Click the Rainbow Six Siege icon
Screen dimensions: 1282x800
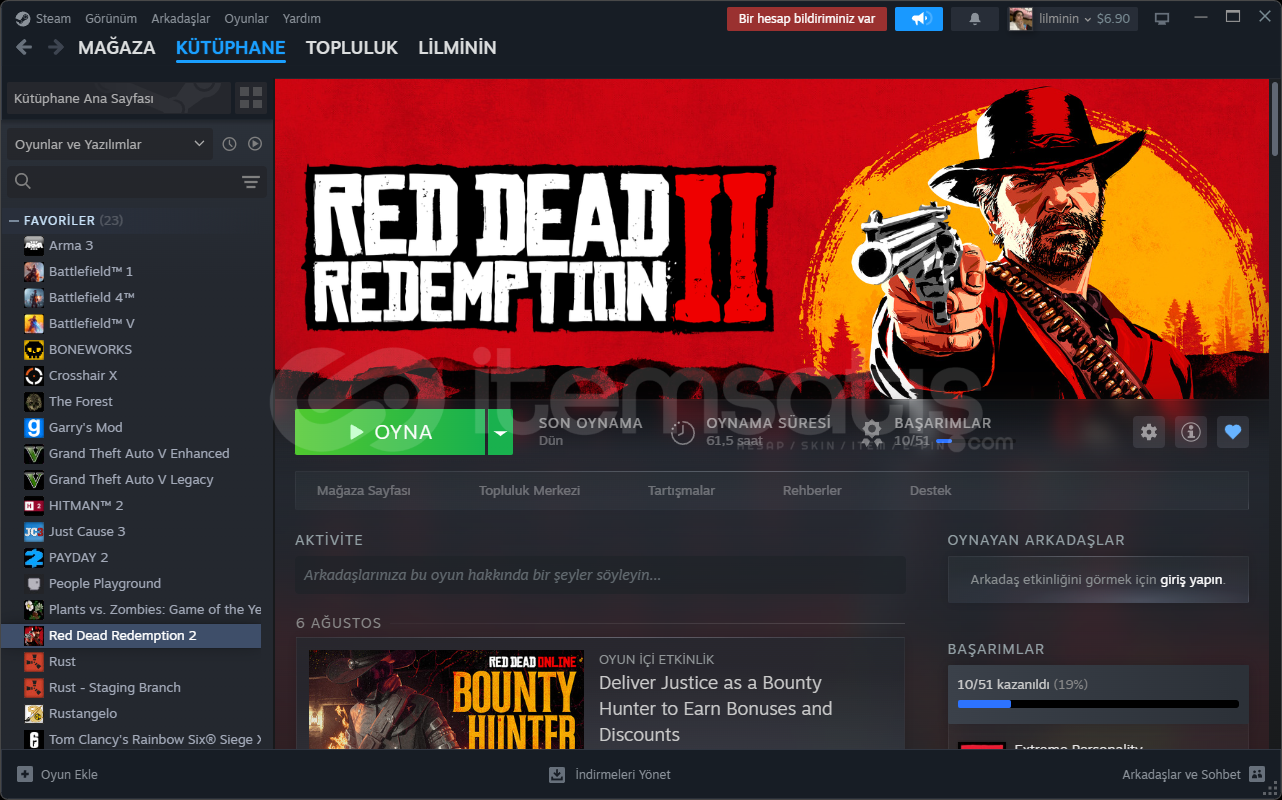(x=34, y=739)
